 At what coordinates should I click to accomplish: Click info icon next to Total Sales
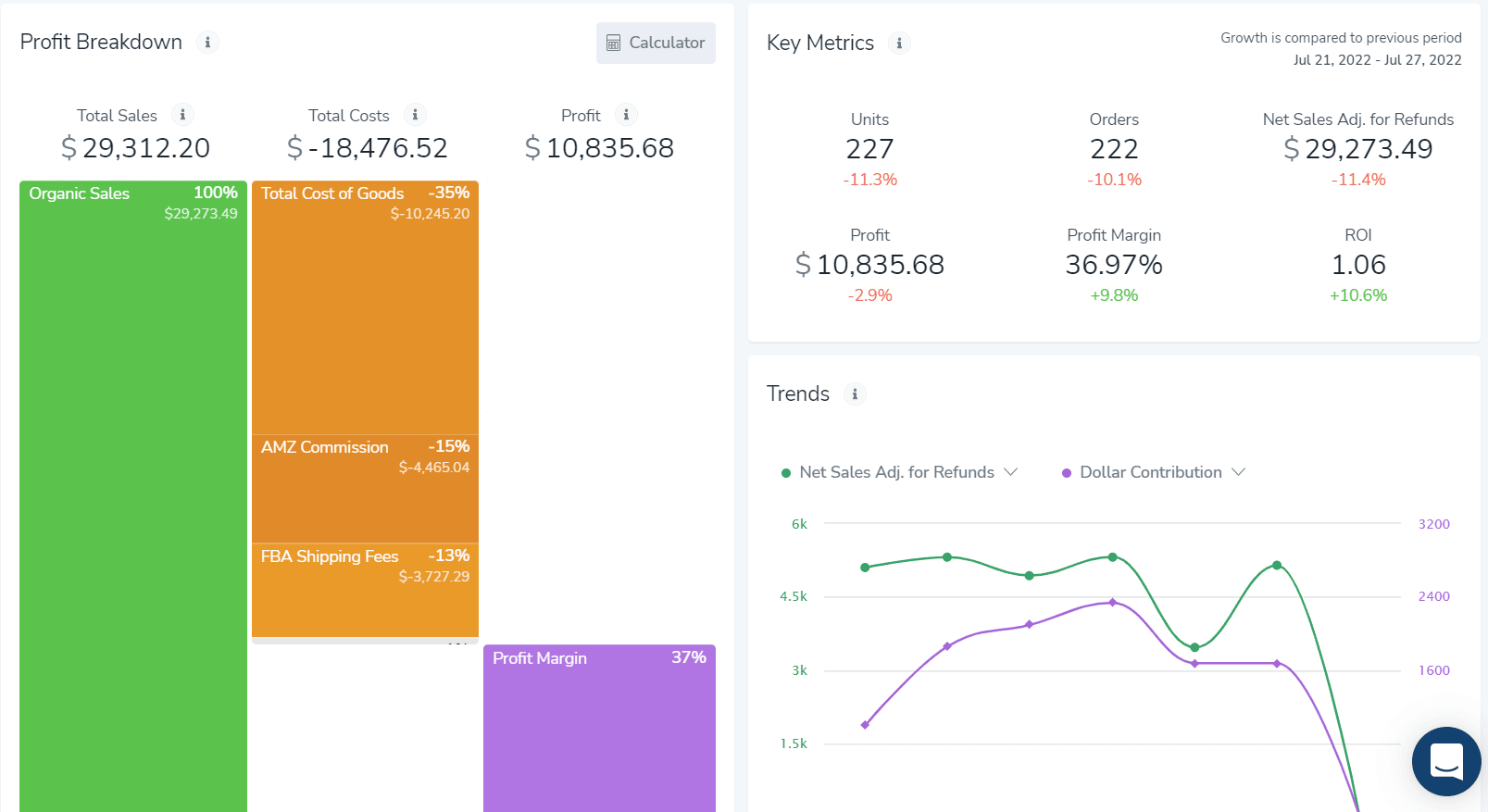[x=182, y=115]
